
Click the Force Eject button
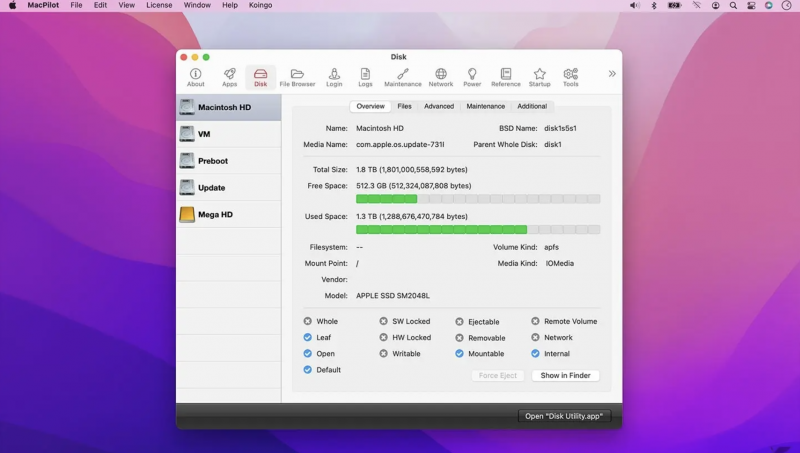[x=497, y=375]
